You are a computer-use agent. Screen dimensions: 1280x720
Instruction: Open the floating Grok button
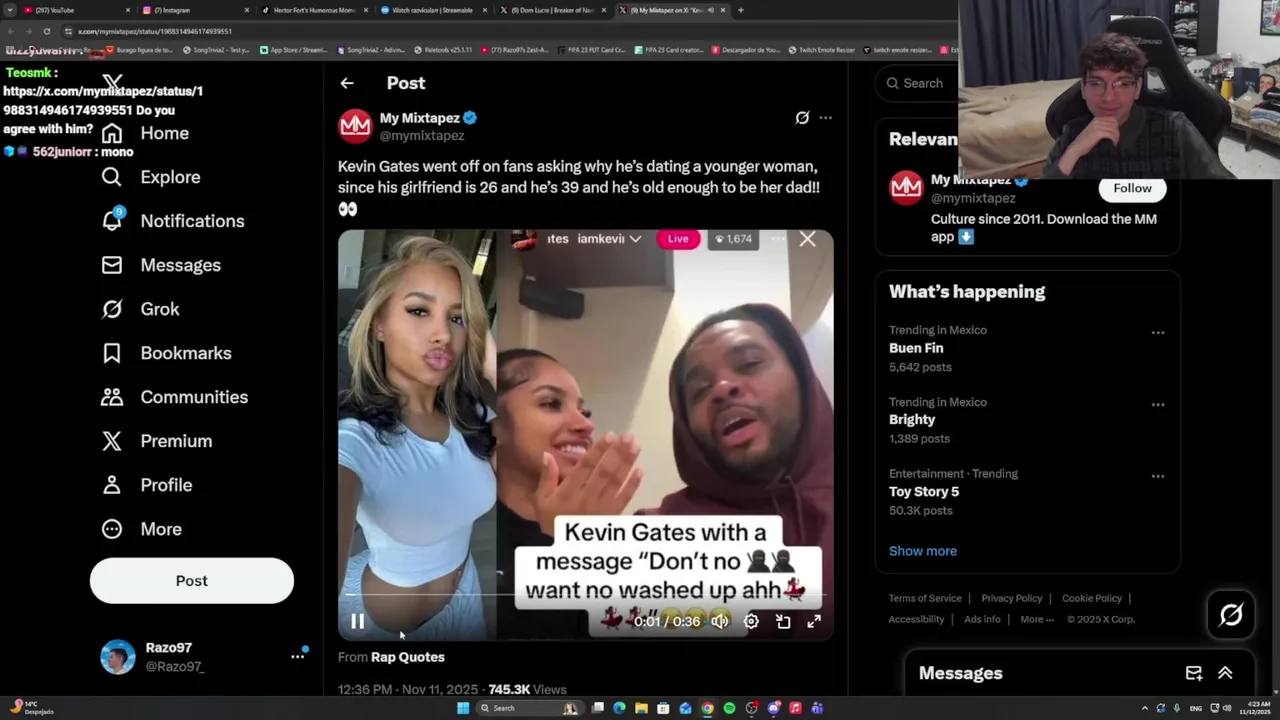click(x=1231, y=614)
